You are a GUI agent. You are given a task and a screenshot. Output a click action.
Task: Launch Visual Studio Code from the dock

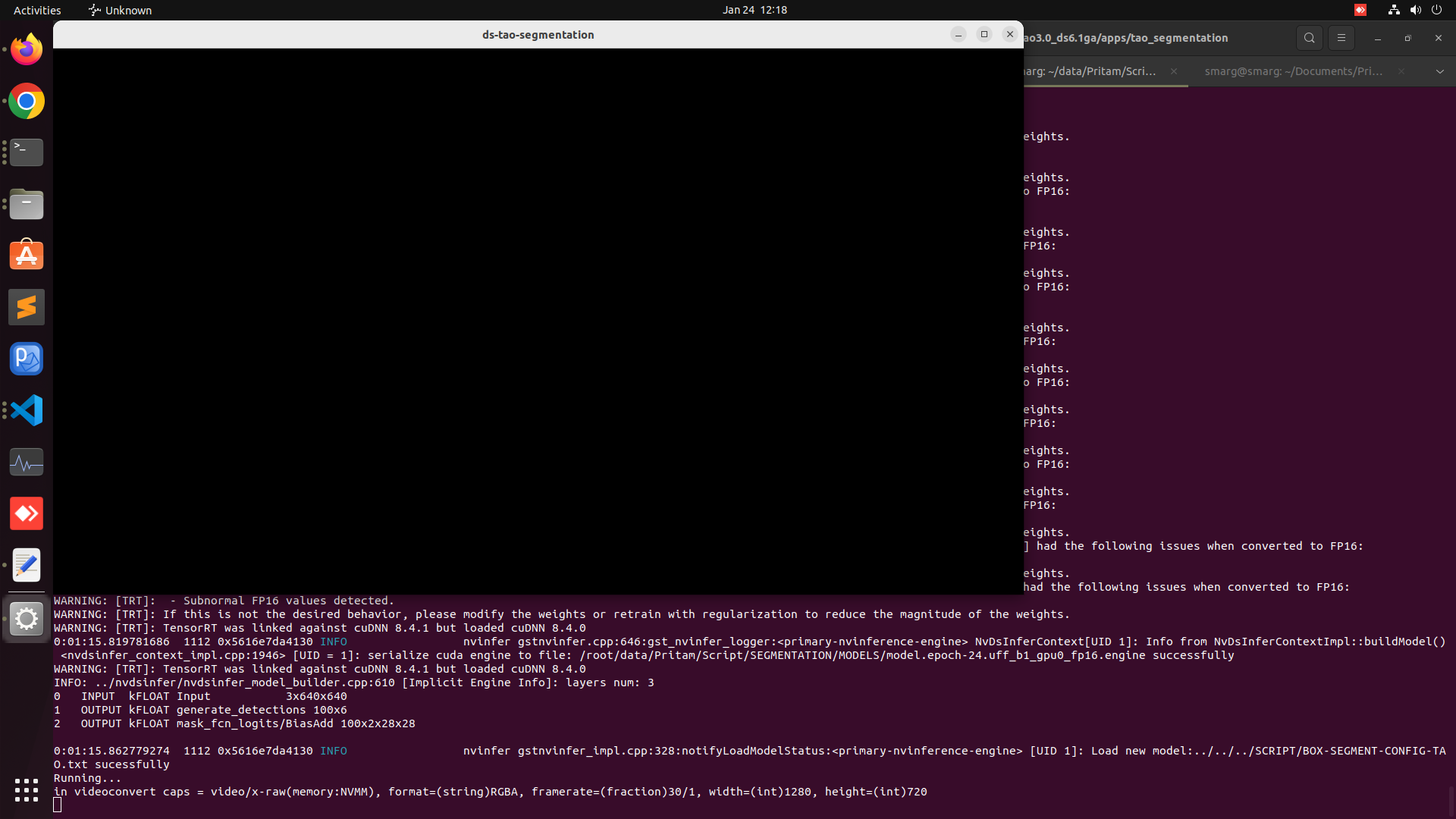point(26,410)
